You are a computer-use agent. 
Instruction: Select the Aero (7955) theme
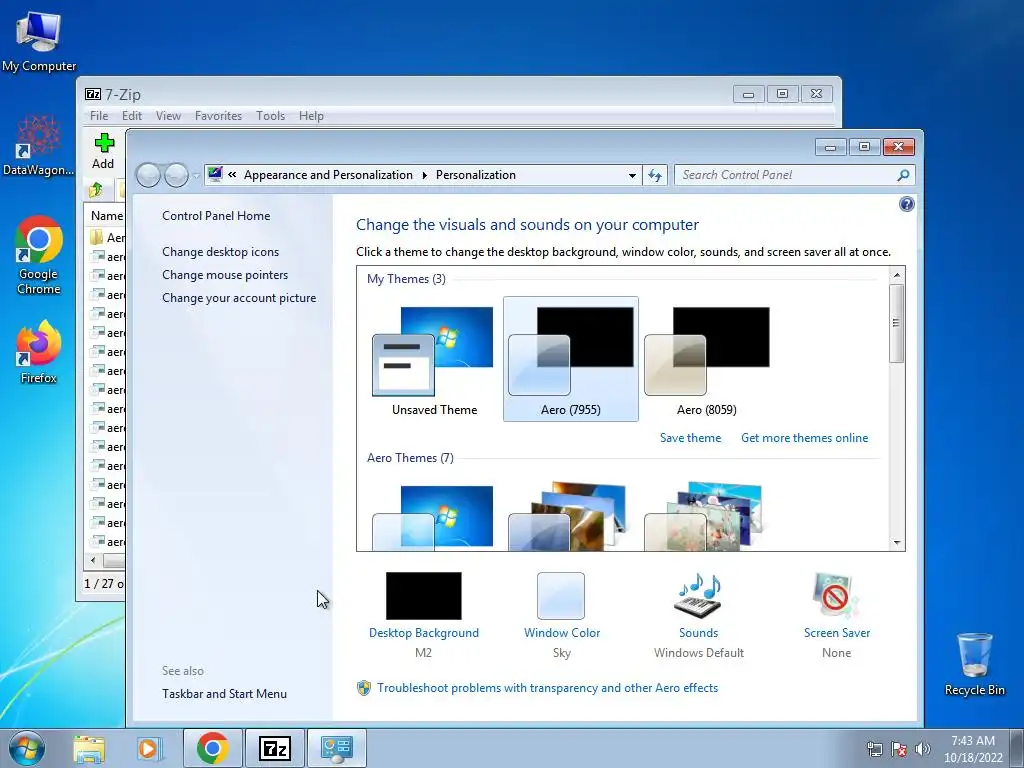coord(570,359)
